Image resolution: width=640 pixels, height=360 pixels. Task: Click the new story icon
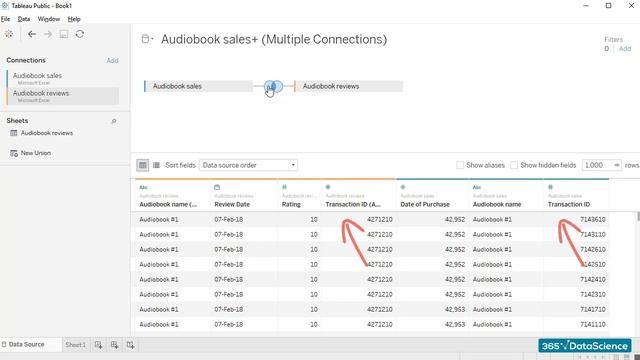click(x=130, y=345)
